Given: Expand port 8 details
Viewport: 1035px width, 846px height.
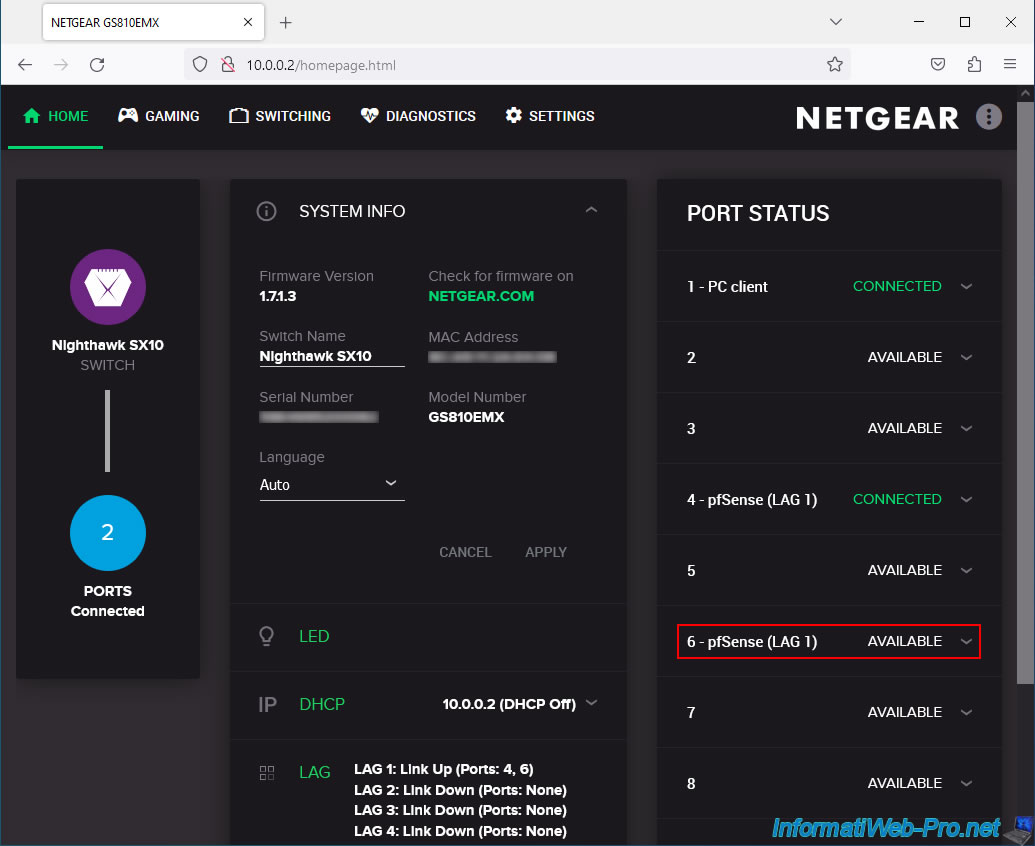Looking at the screenshot, I should [966, 783].
